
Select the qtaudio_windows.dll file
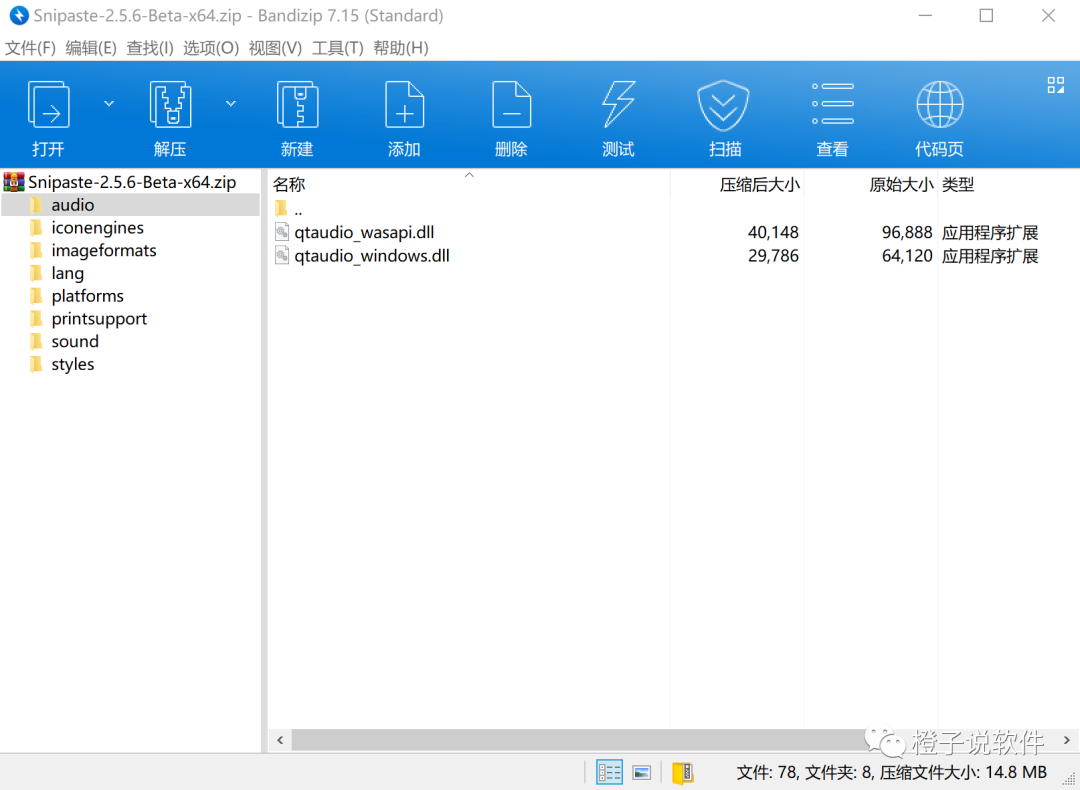coord(372,256)
